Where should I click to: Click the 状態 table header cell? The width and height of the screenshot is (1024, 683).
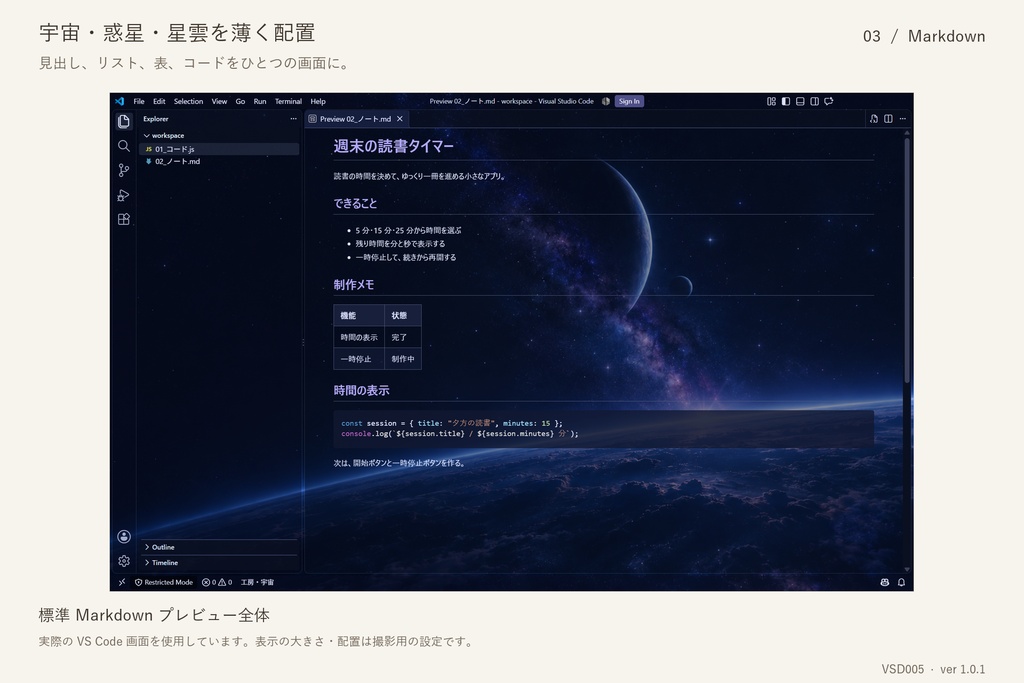coord(403,315)
